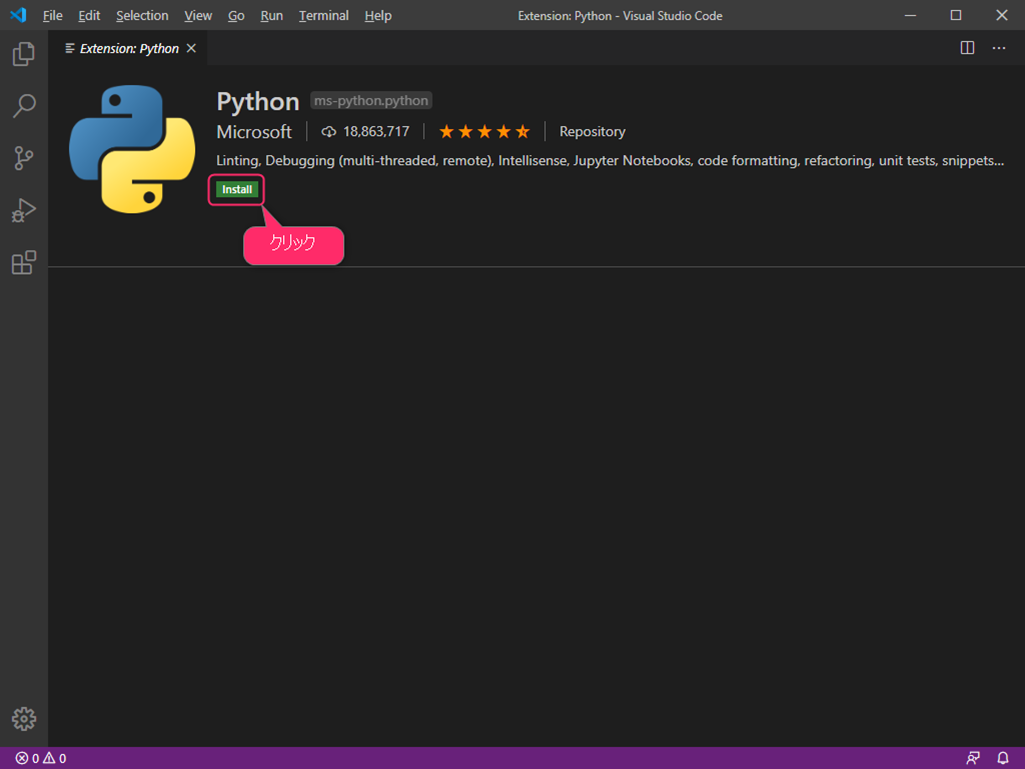Click the Python extension logo
This screenshot has height=769, width=1025.
132,149
